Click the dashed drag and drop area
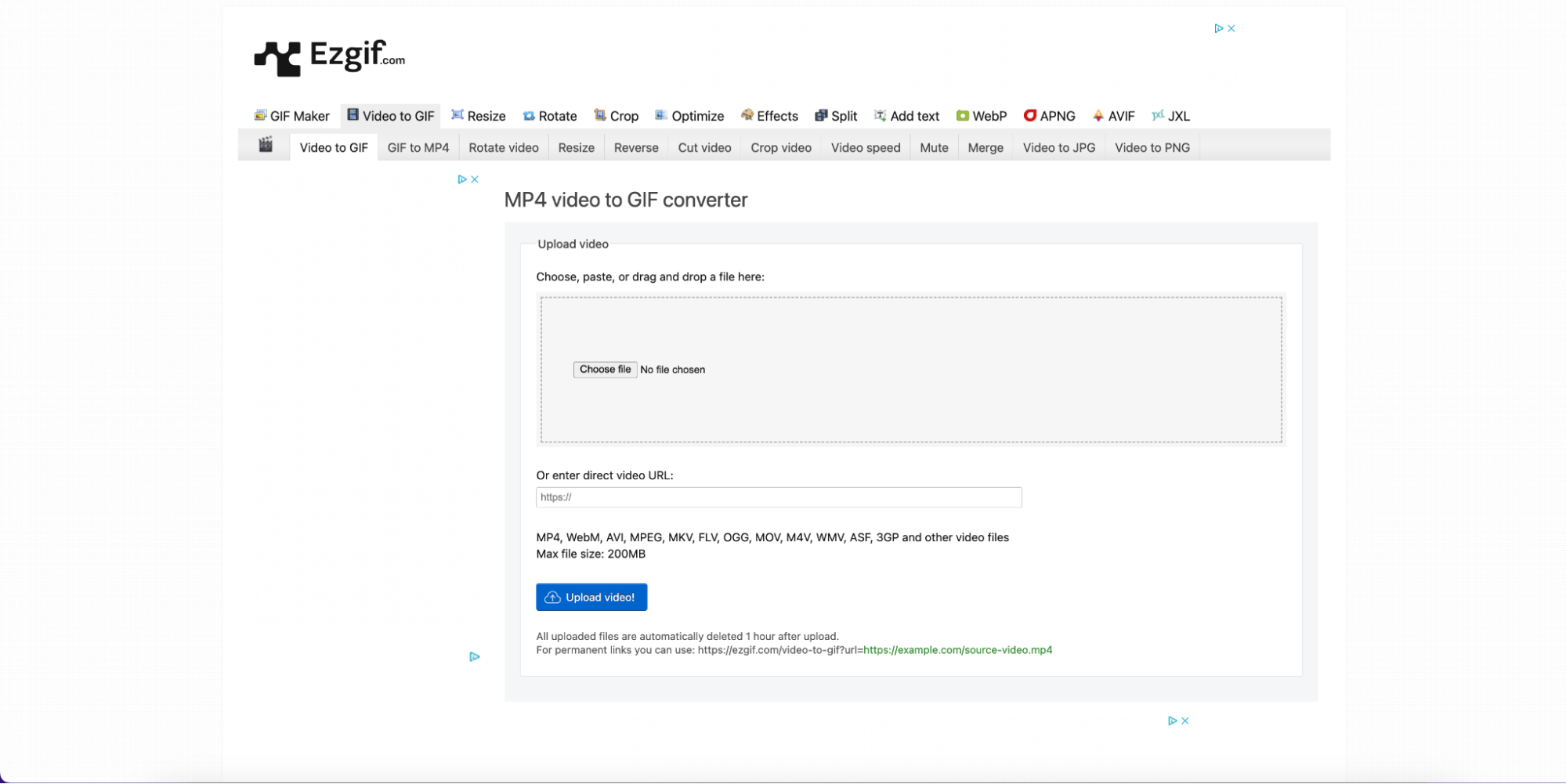 (x=911, y=370)
